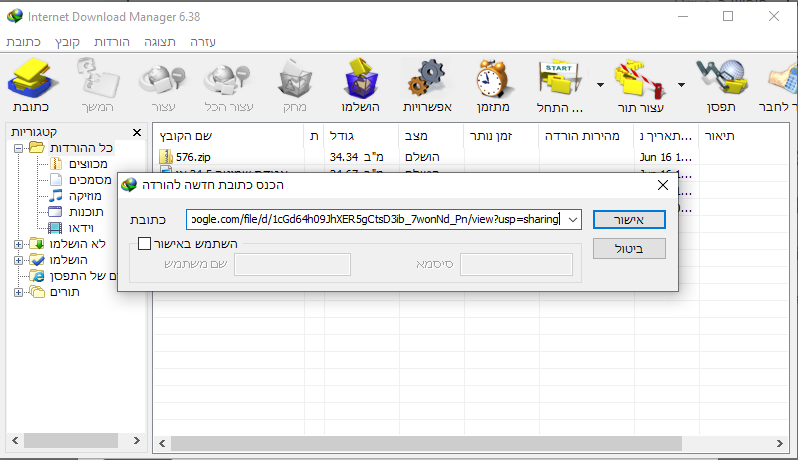Select Finished (הושלמו) folder in tree

(69, 260)
